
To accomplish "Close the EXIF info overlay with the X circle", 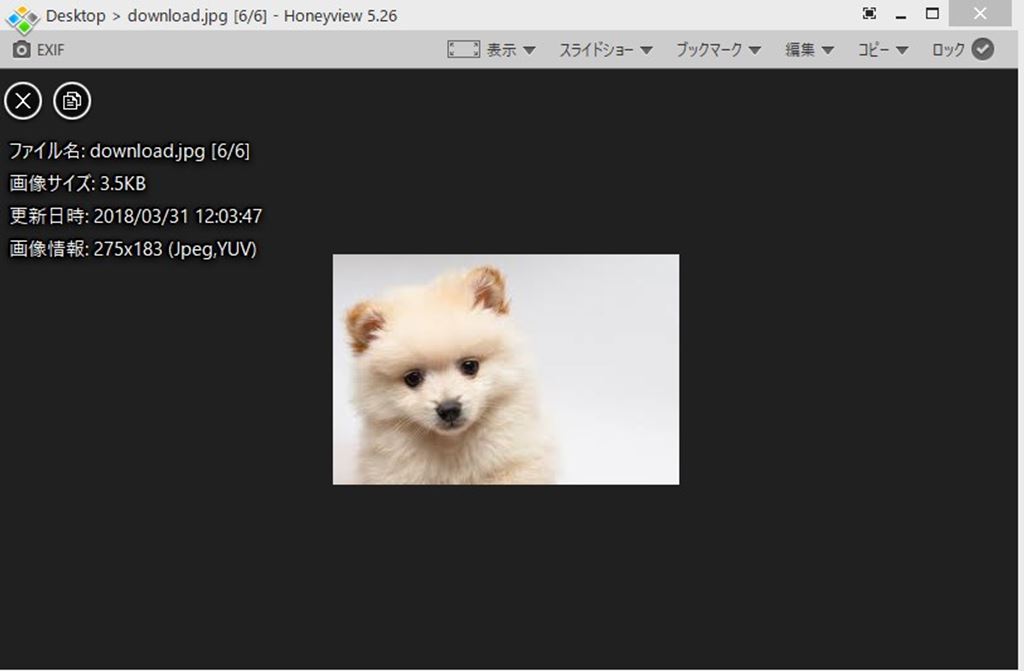I will [23, 100].
